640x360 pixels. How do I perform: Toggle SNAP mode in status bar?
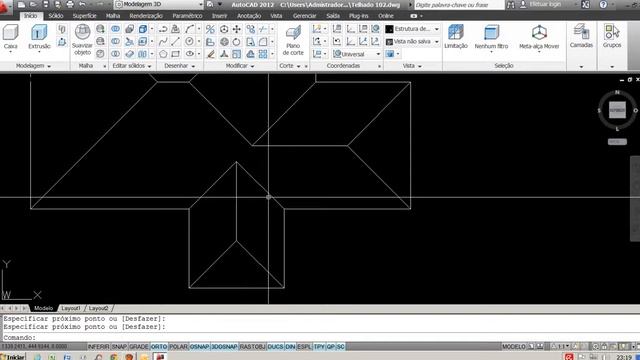(x=119, y=347)
